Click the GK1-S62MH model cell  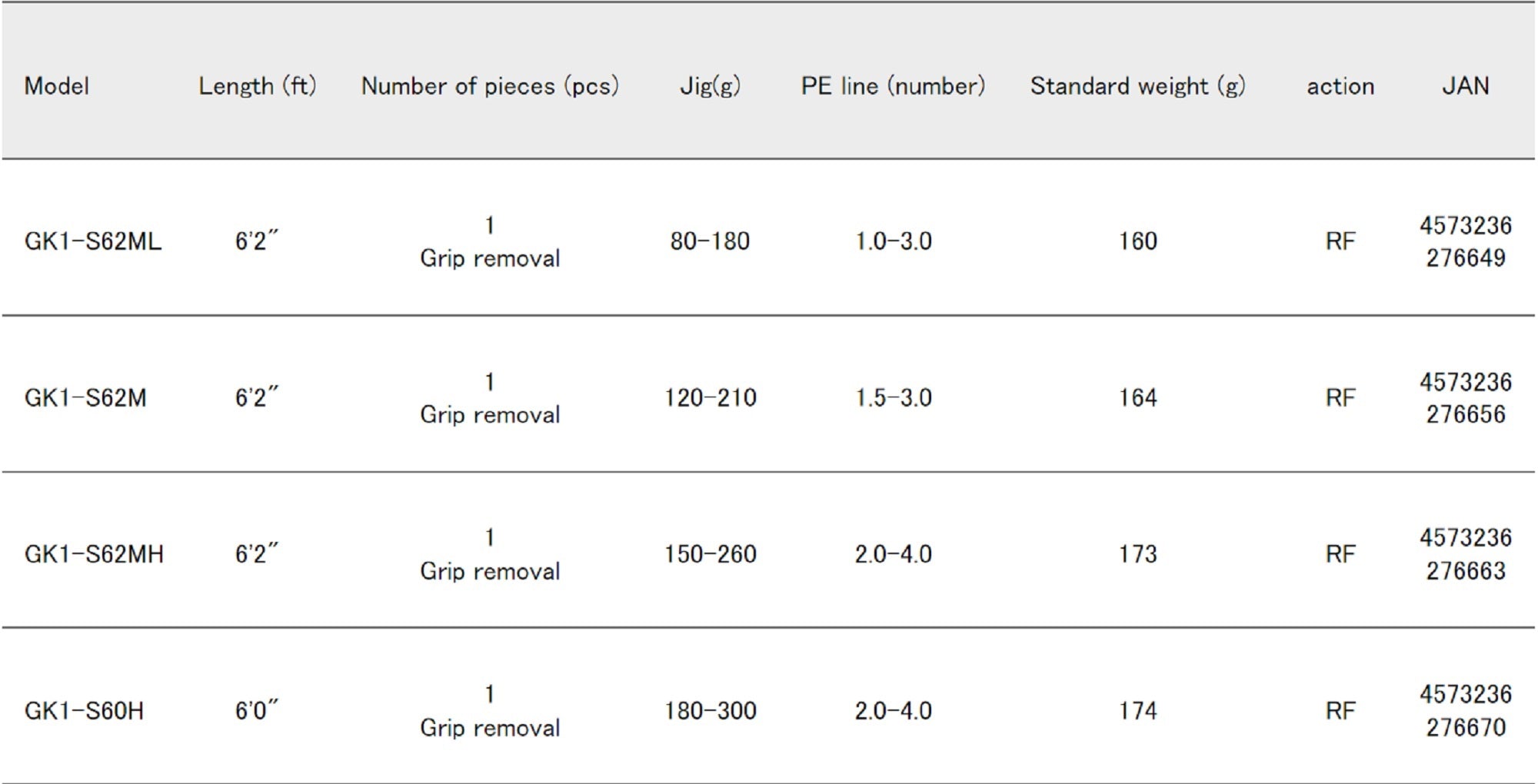(94, 554)
